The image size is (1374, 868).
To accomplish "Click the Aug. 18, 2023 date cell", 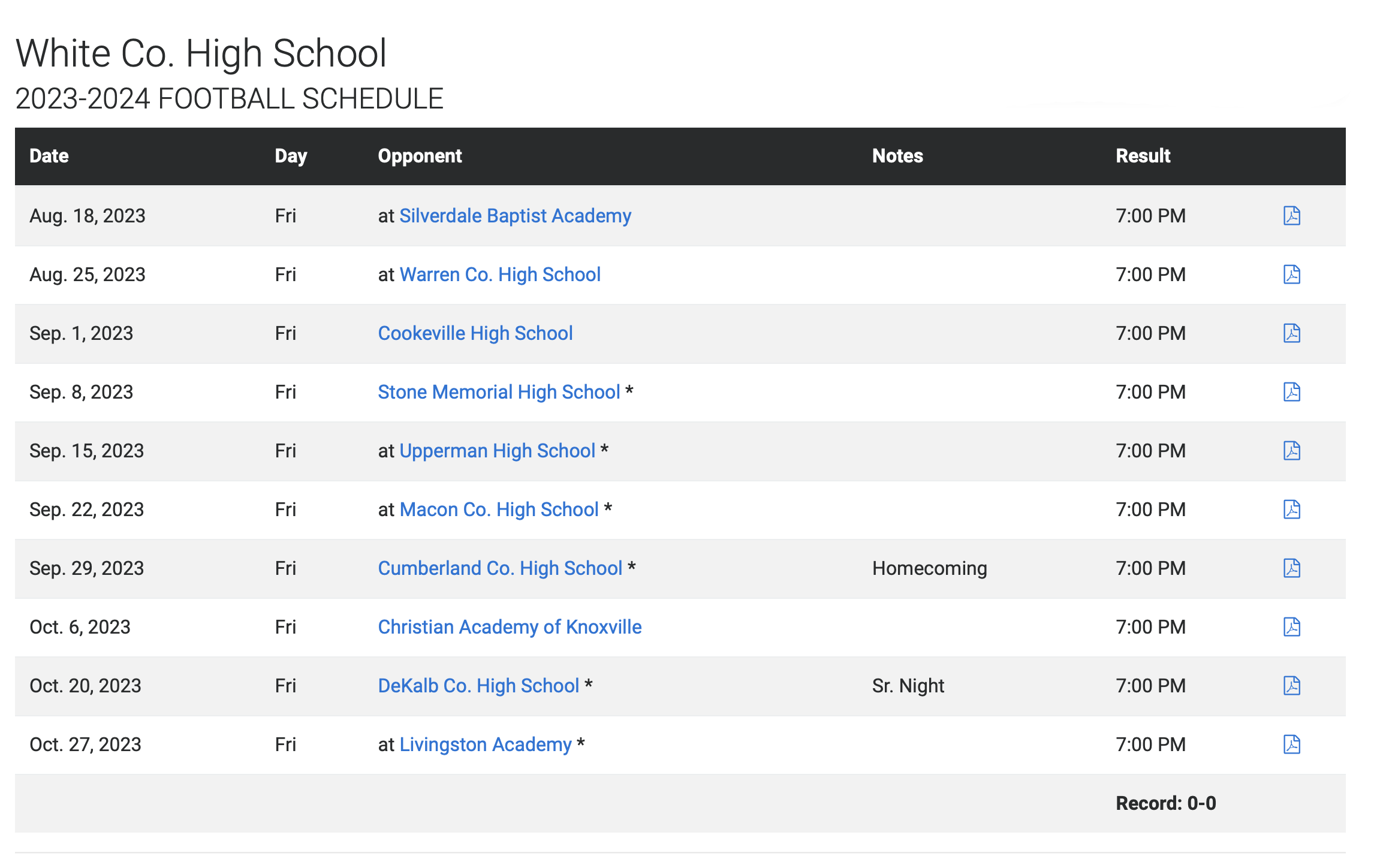I will tap(88, 216).
